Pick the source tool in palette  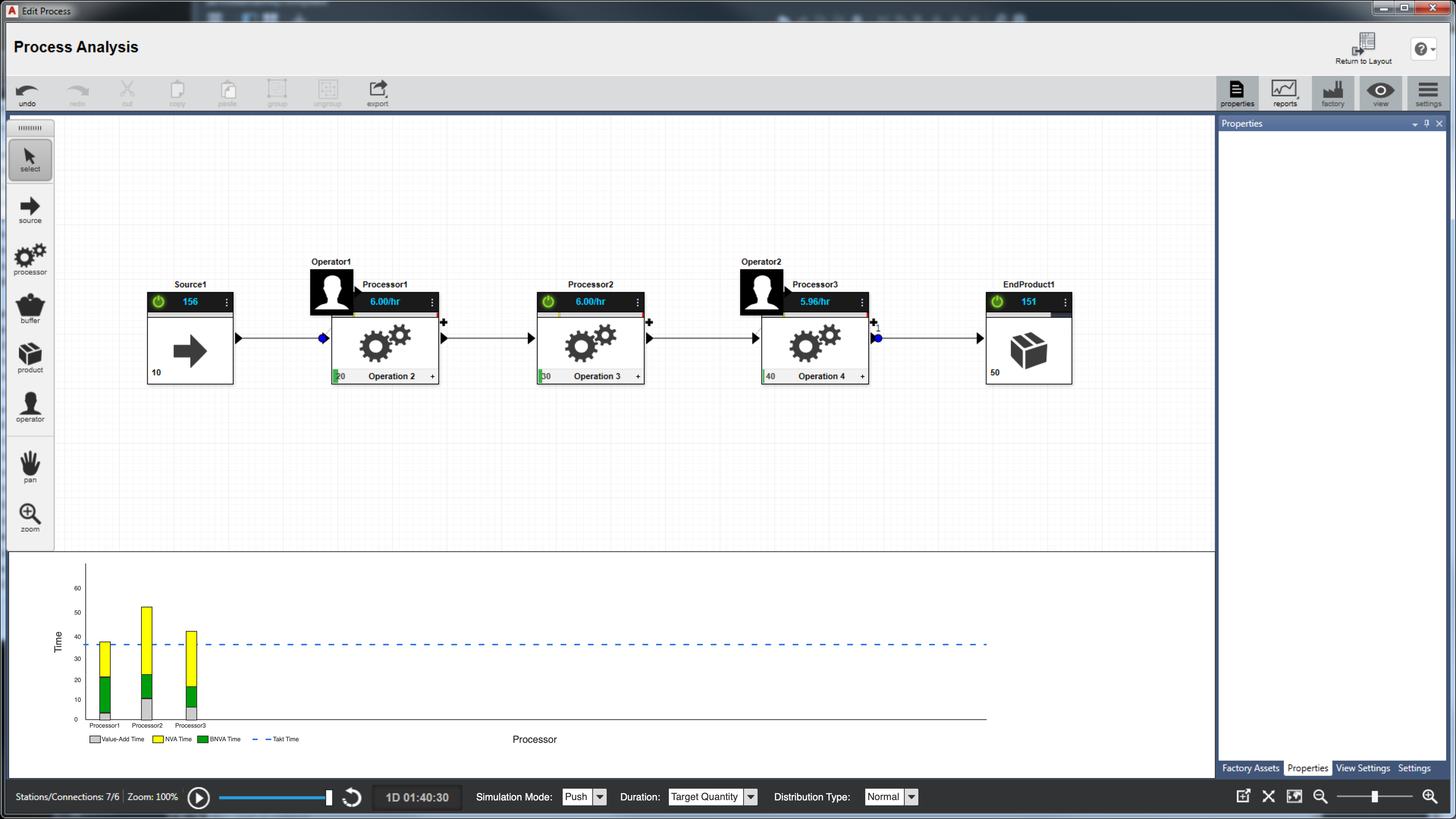(30, 210)
